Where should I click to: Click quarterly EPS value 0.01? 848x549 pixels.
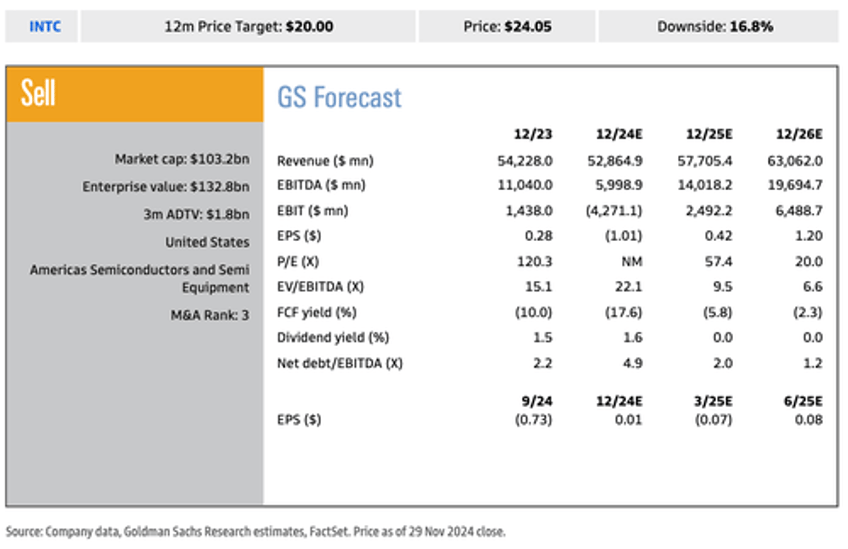628,419
